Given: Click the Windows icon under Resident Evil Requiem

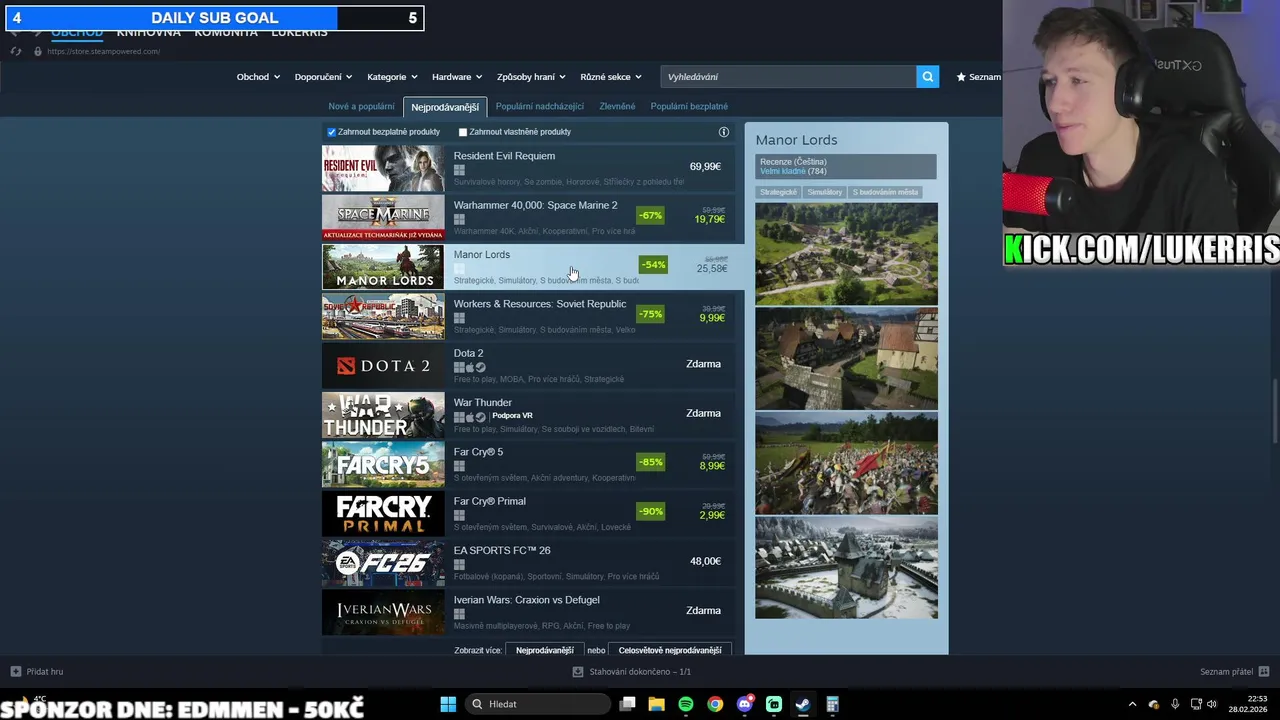Looking at the screenshot, I should [459, 170].
